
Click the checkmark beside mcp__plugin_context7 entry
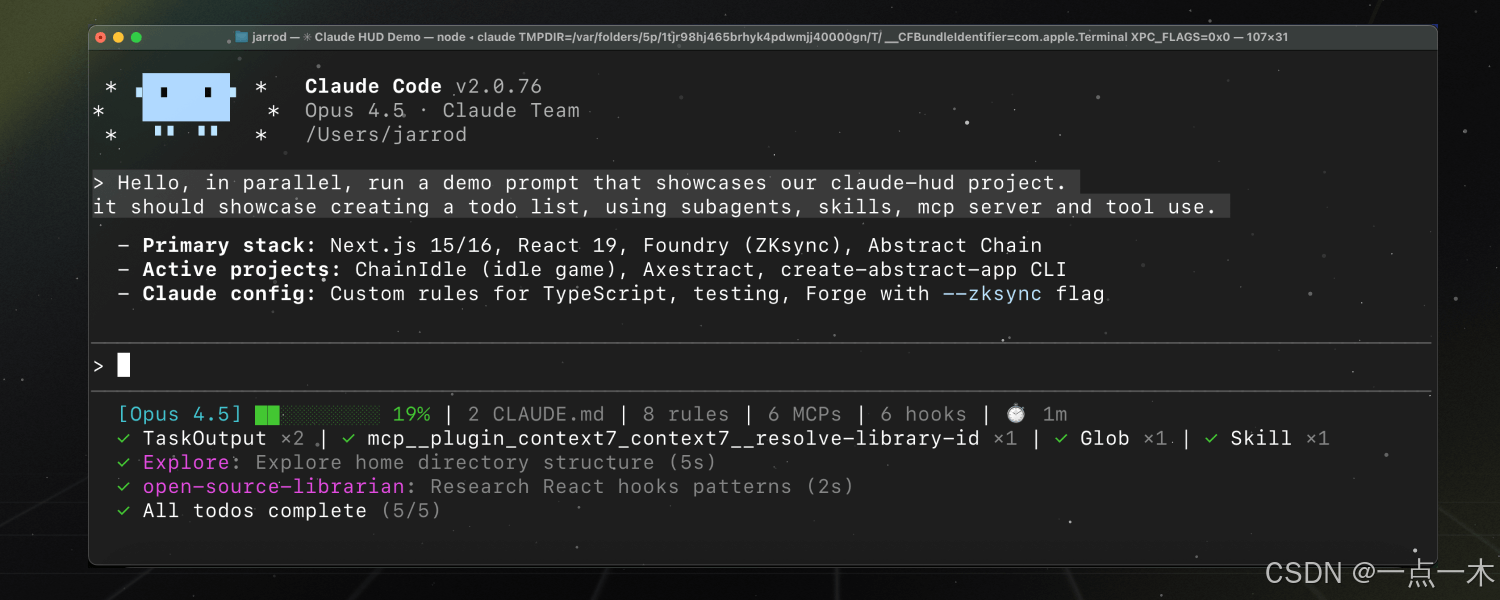tap(348, 438)
